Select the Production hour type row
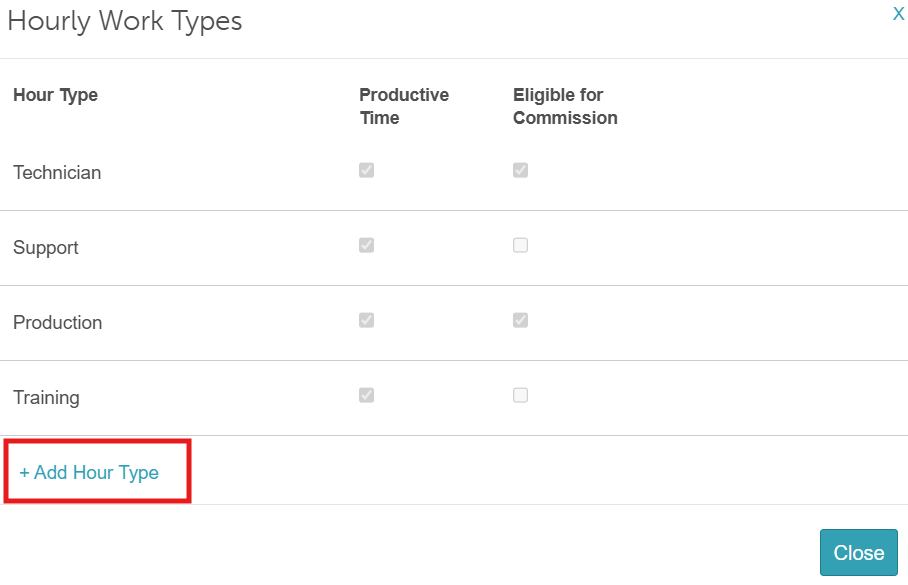Image resolution: width=908 pixels, height=585 pixels. coord(58,322)
